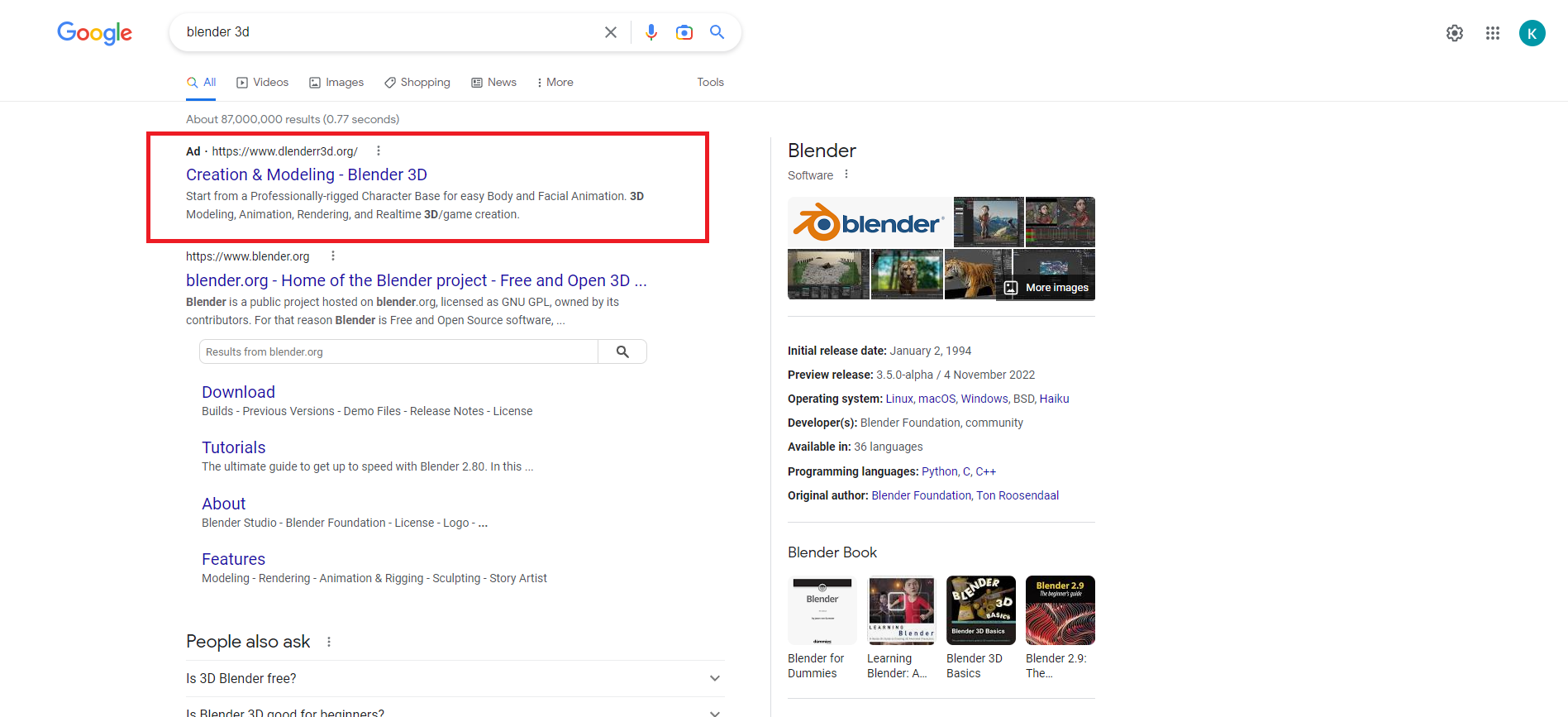Click into the blender 3d search field
Image resolution: width=1568 pixels, height=717 pixels.
click(388, 32)
